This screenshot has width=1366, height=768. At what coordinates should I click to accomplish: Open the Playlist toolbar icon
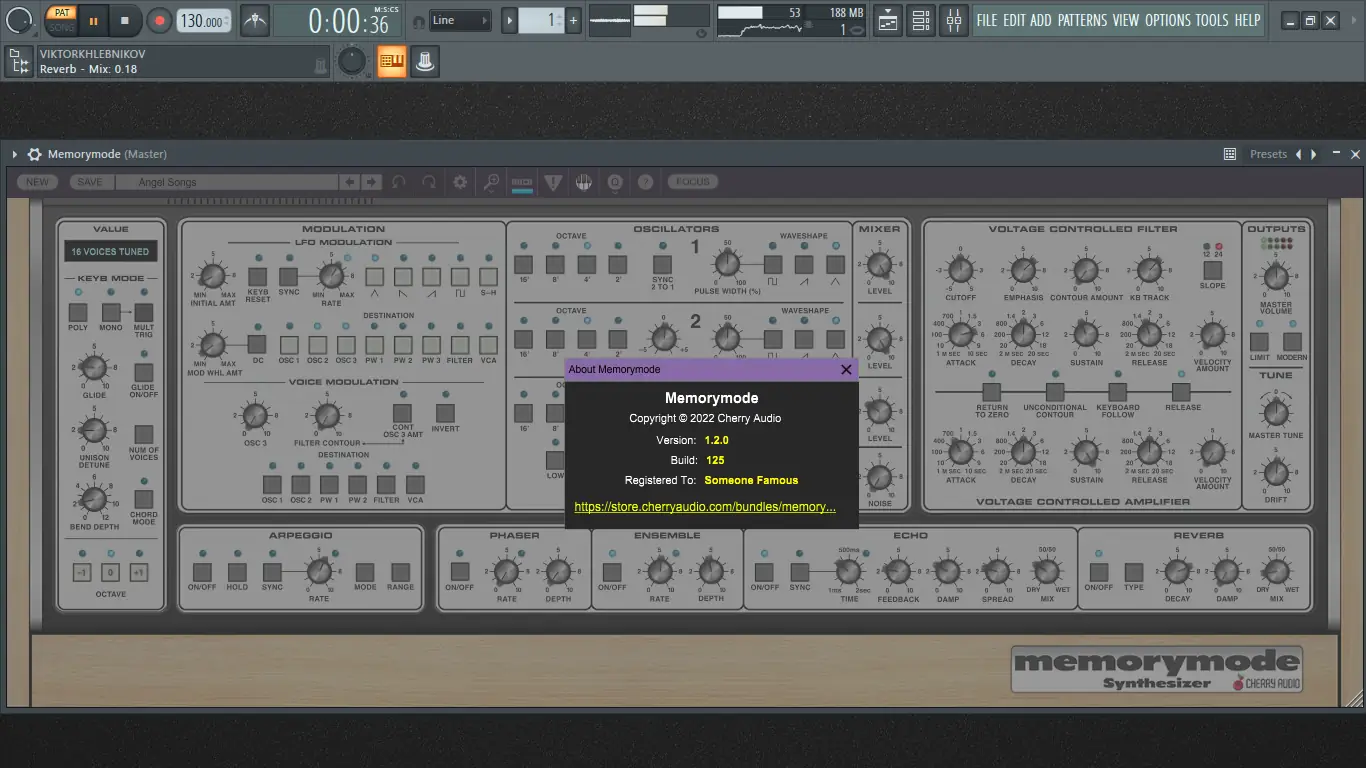point(888,20)
